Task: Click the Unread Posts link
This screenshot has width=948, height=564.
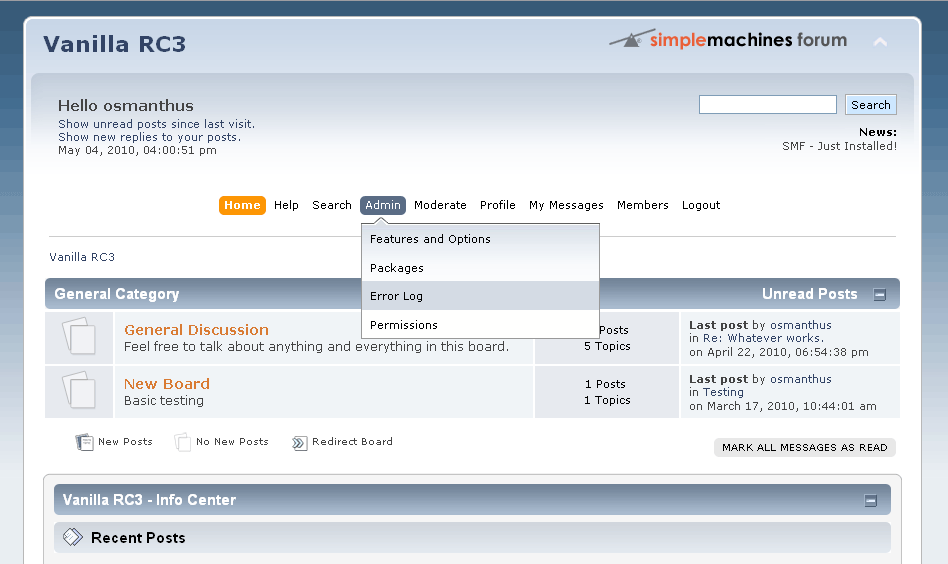Action: pos(810,294)
